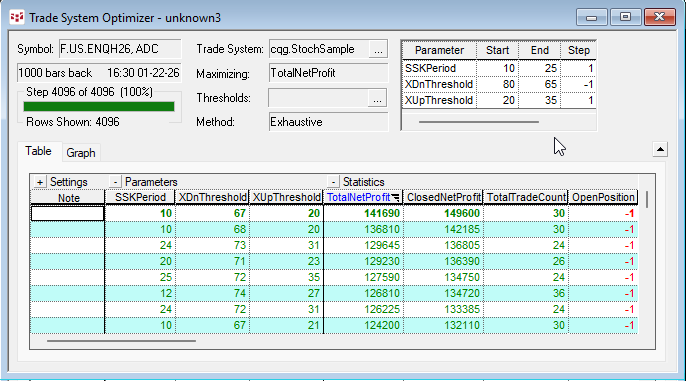This screenshot has width=686, height=381.
Task: Click the XDnThreshold column header
Action: point(212,197)
